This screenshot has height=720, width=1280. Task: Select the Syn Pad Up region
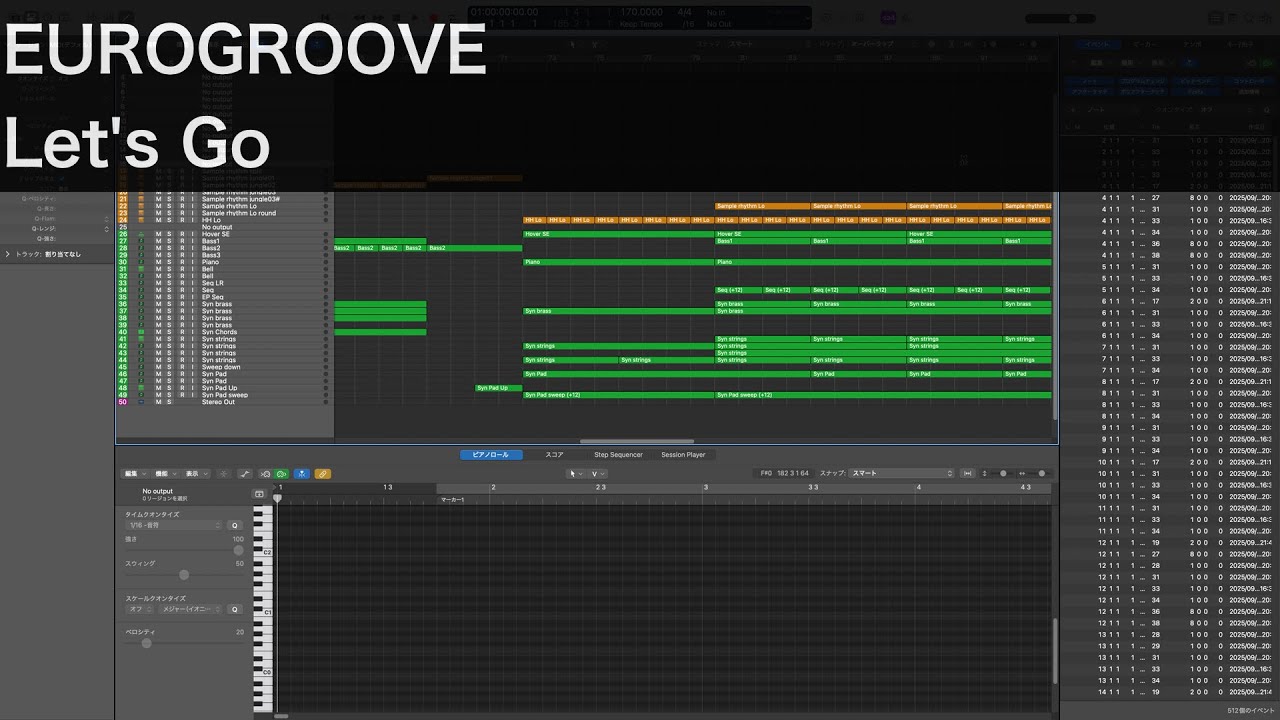point(498,388)
